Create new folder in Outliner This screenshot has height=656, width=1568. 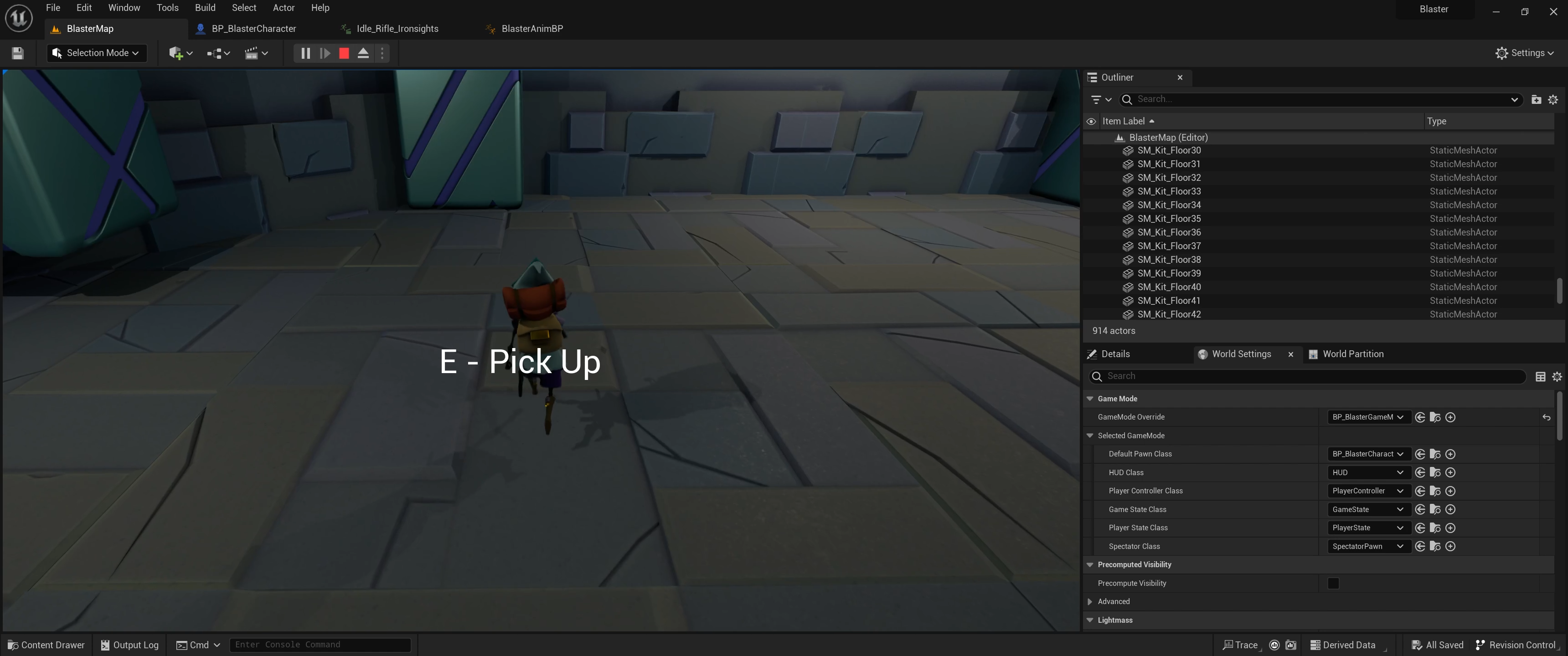coord(1536,100)
